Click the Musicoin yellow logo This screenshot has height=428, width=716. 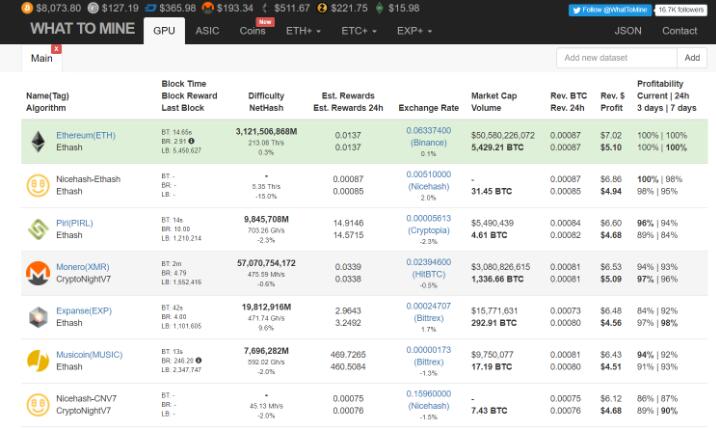pyautogui.click(x=38, y=360)
